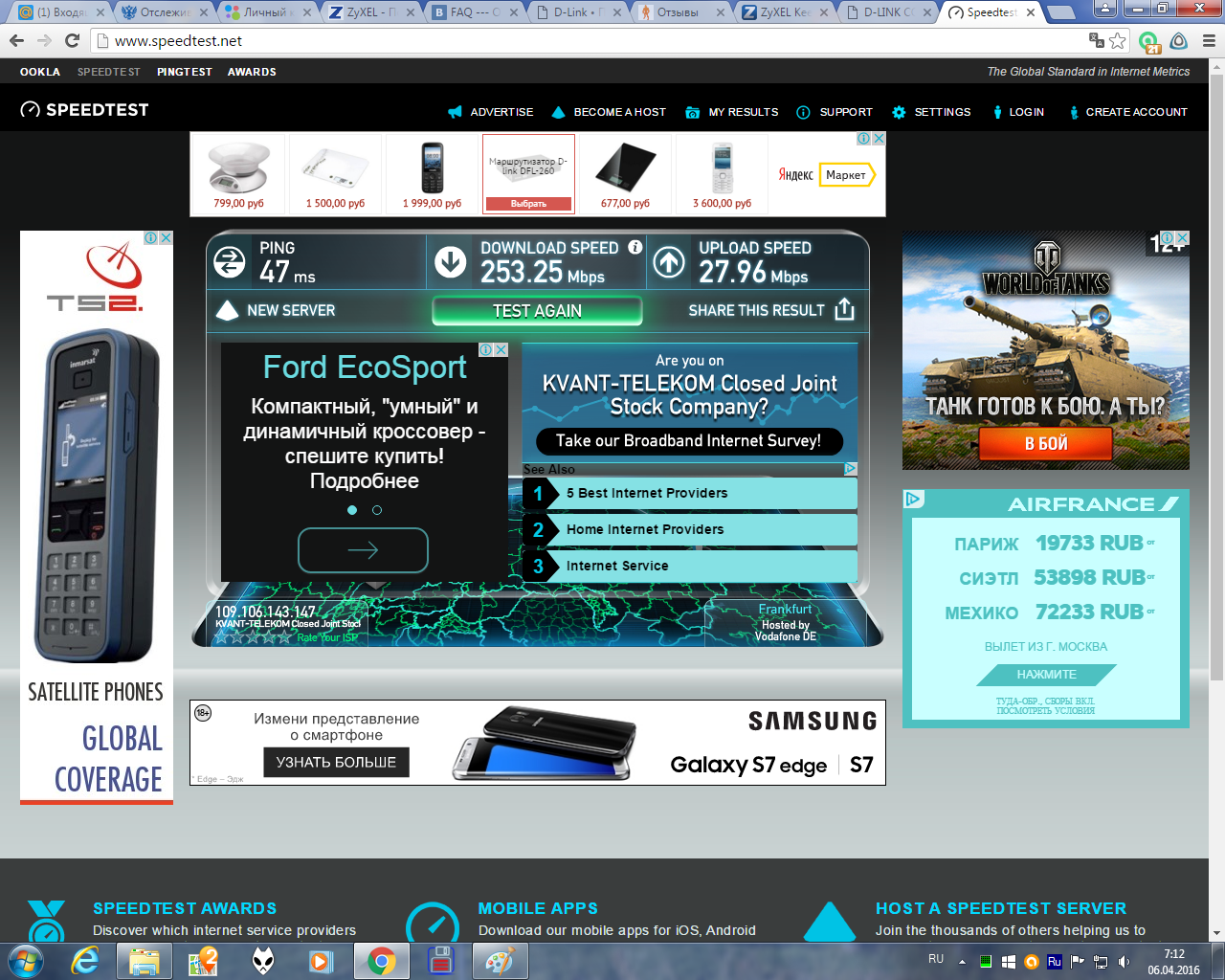Click the download arrow circle icon

[x=451, y=261]
